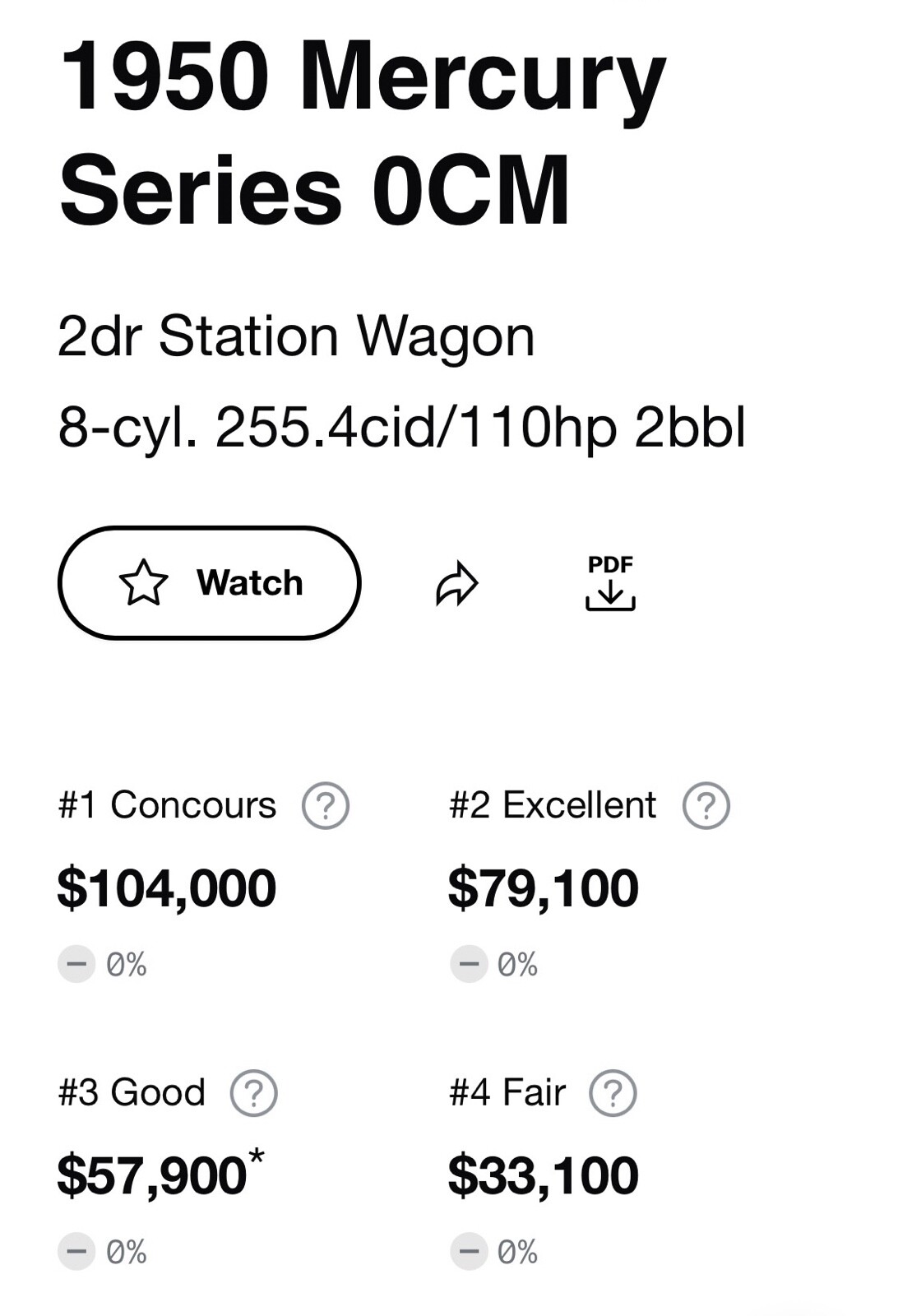898x1316 pixels.
Task: Click the 1950 Mercury Series 0CM title
Action: (362, 133)
